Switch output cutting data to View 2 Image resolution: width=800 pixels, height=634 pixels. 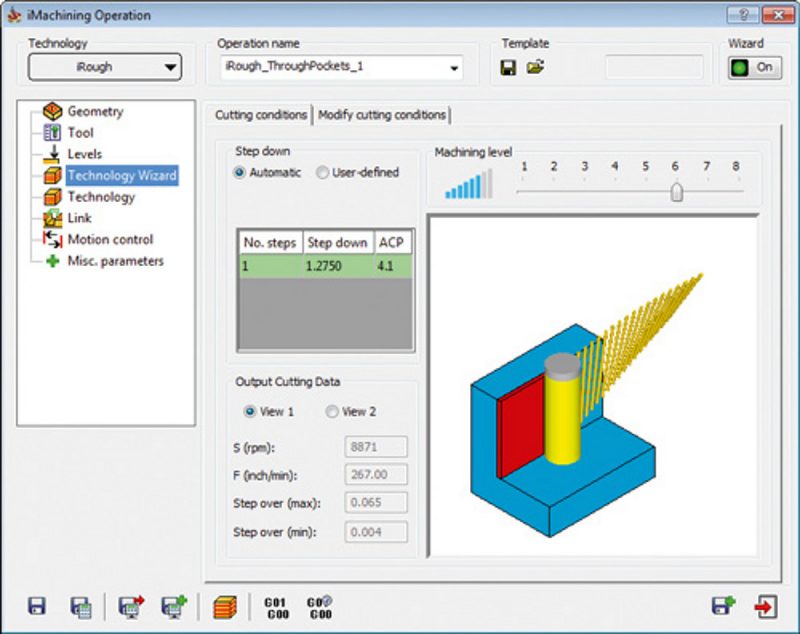tap(332, 411)
